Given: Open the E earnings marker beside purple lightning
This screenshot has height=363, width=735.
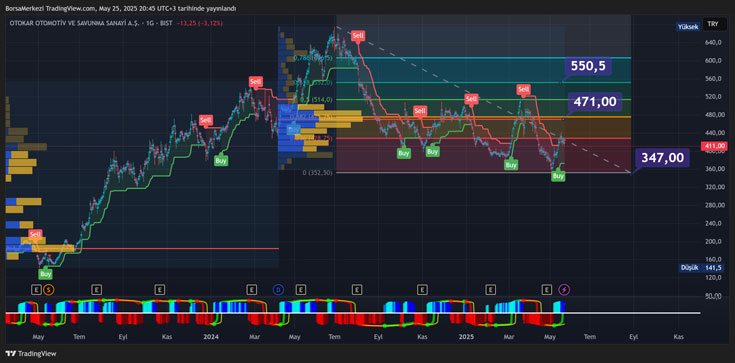Looking at the screenshot, I should (547, 290).
